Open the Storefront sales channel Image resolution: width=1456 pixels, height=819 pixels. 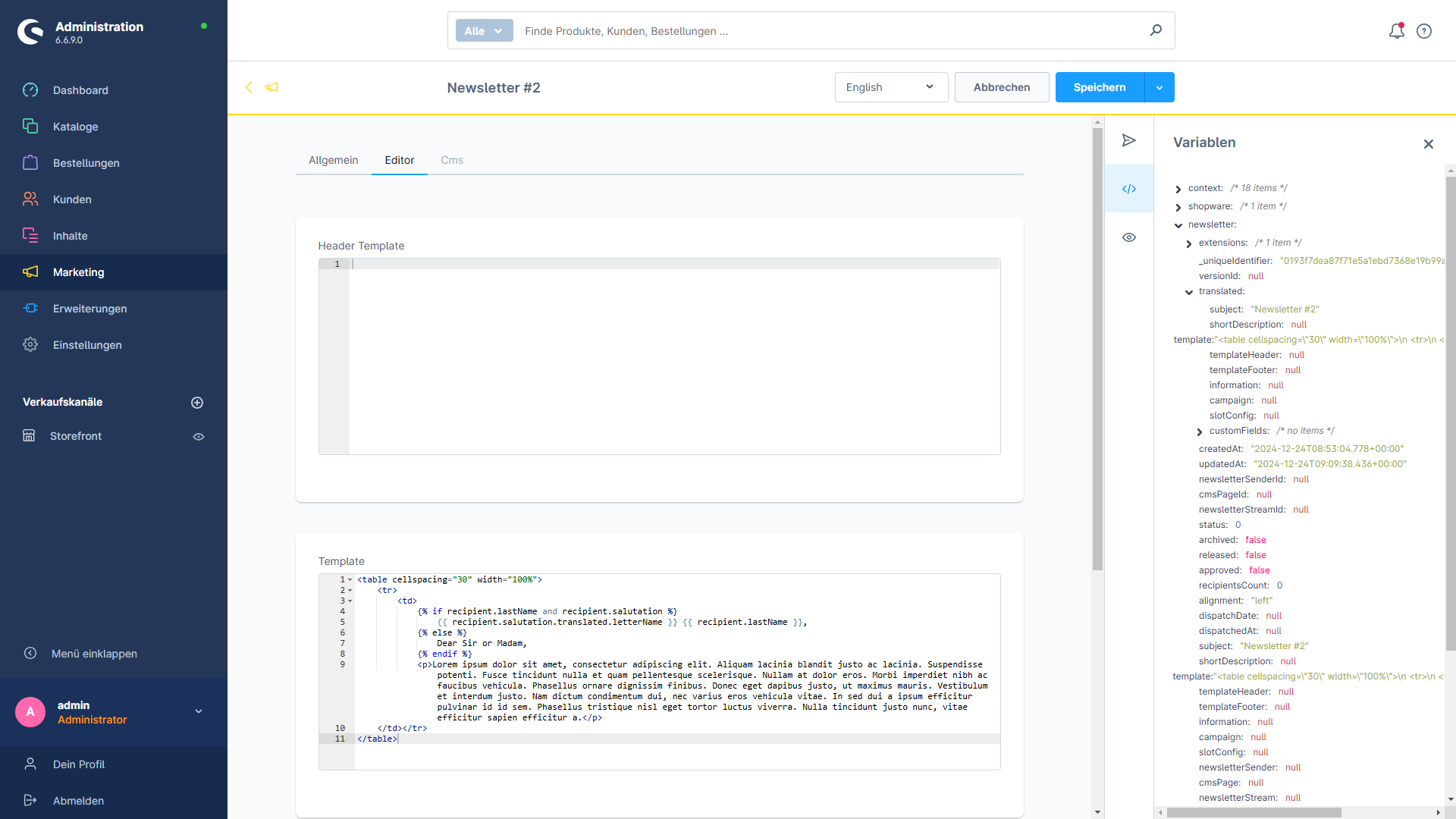76,436
